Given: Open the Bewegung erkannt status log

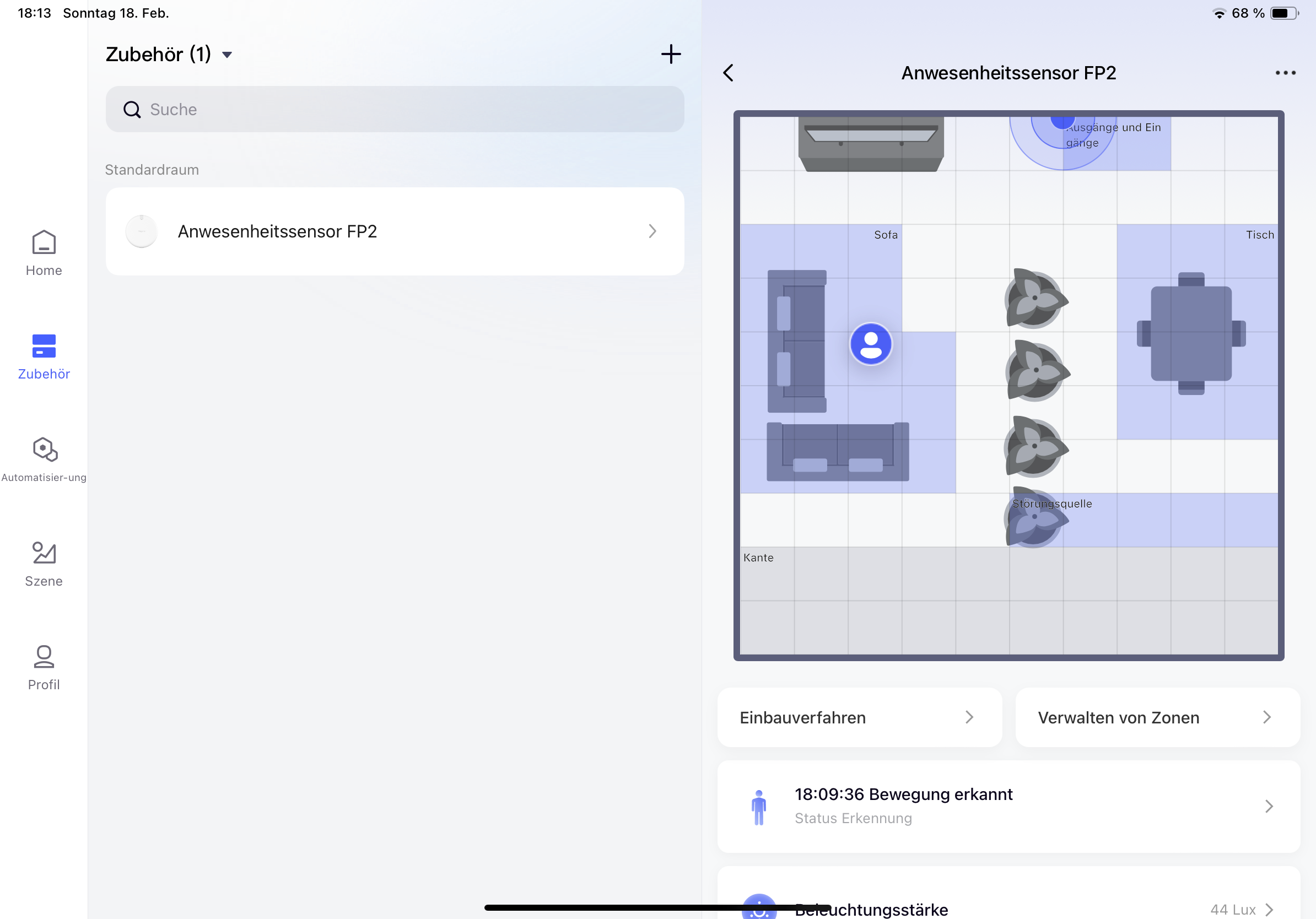Looking at the screenshot, I should click(1008, 806).
